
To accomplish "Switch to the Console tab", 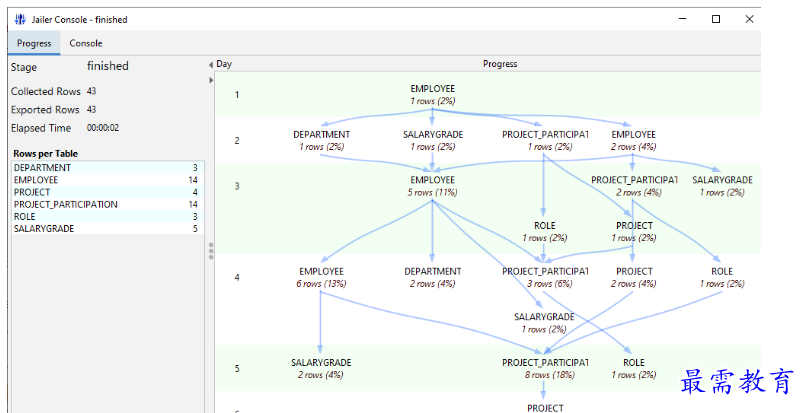I will click(85, 43).
